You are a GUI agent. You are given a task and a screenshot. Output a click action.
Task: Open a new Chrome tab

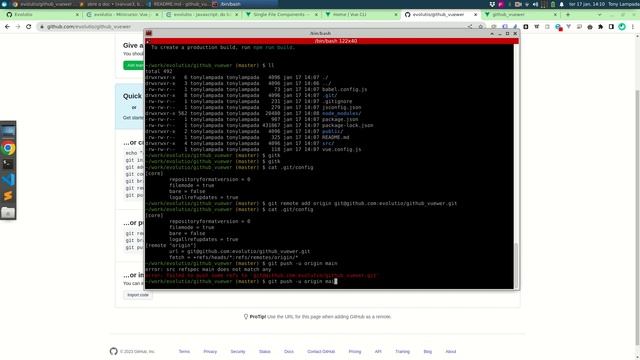tap(568, 14)
